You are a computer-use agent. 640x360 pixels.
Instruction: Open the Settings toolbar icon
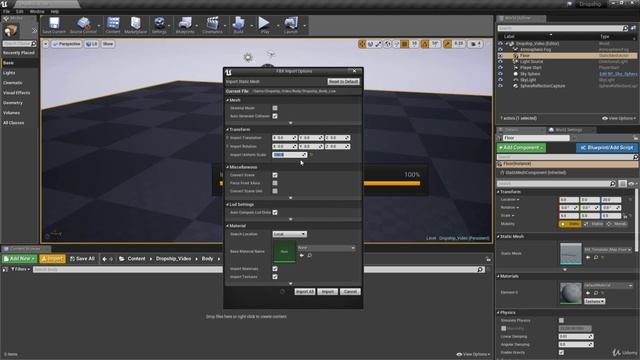click(x=159, y=25)
